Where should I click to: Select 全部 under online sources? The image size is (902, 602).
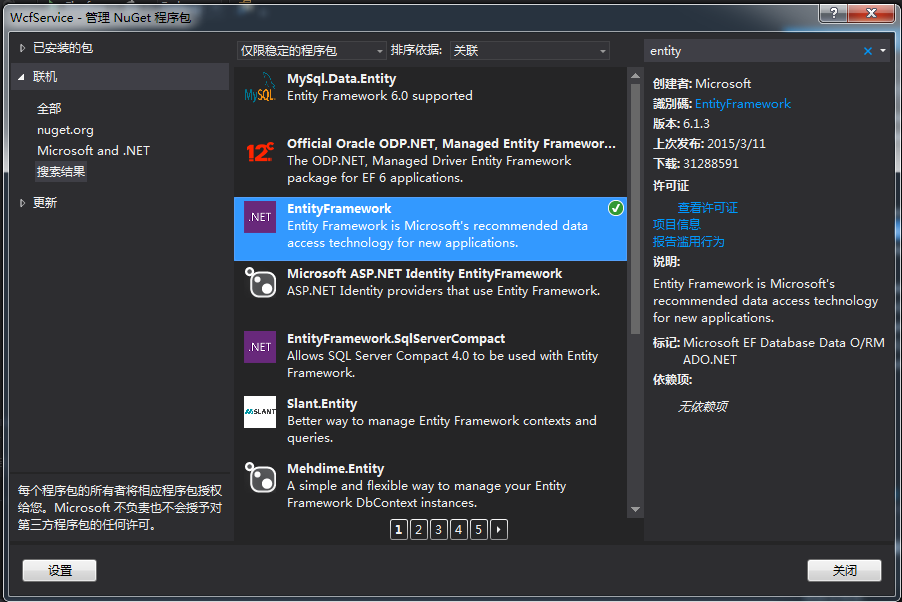49,109
